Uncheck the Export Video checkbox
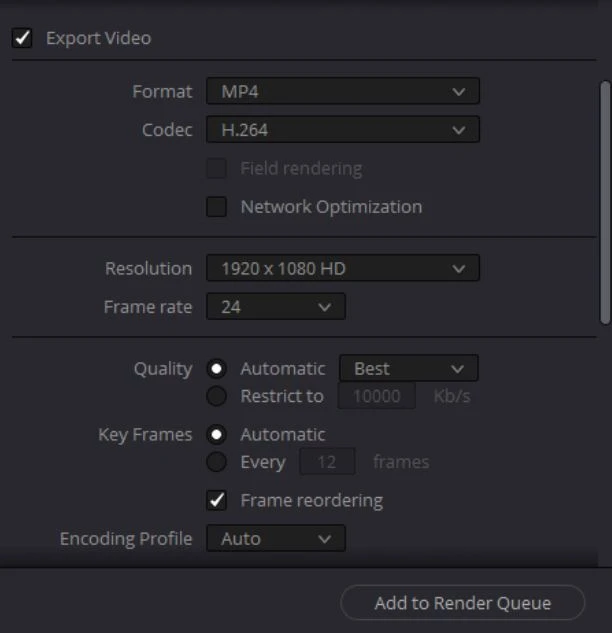Screen dimensions: 612x633 21,39
